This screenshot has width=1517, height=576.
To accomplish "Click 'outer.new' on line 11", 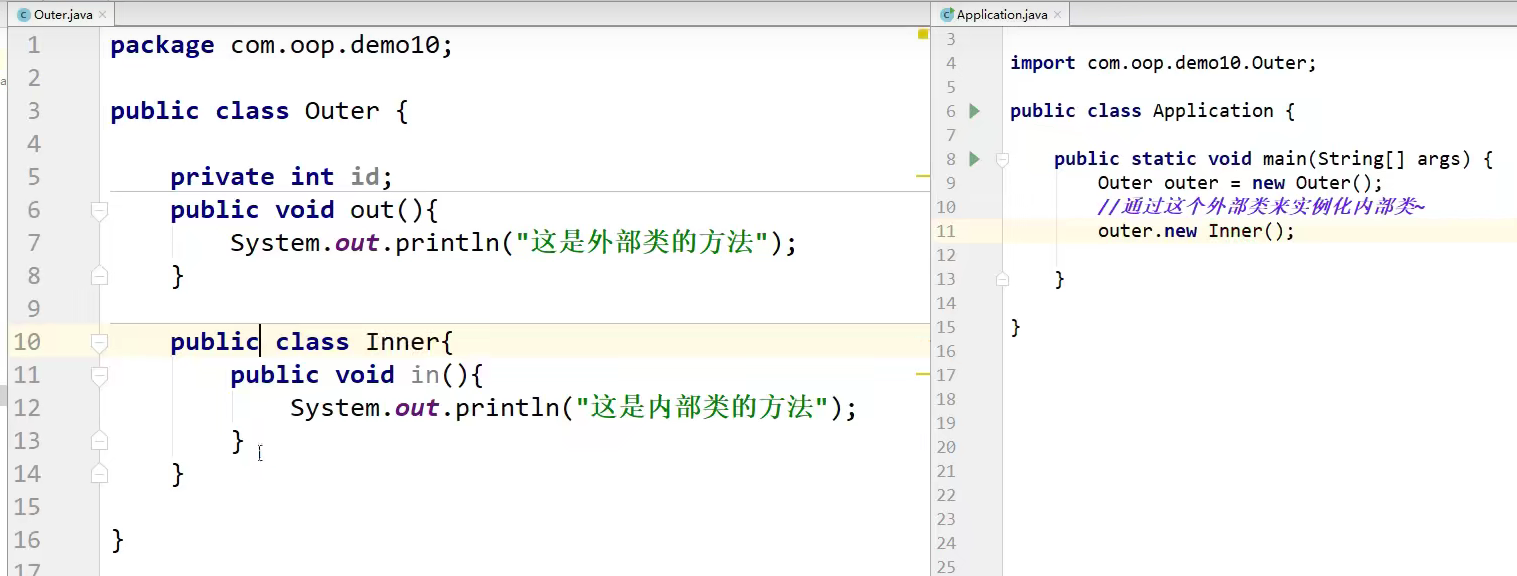I will point(1147,231).
